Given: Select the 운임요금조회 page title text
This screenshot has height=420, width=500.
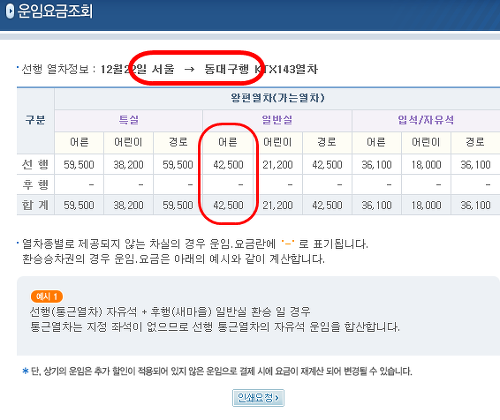Looking at the screenshot, I should (55, 11).
